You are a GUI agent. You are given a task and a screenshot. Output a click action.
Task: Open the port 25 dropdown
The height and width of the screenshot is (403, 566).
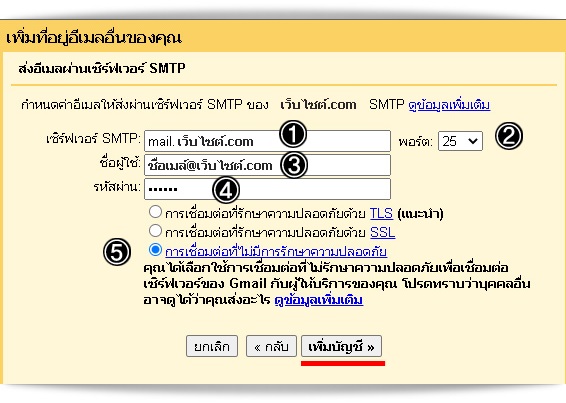pyautogui.click(x=460, y=141)
